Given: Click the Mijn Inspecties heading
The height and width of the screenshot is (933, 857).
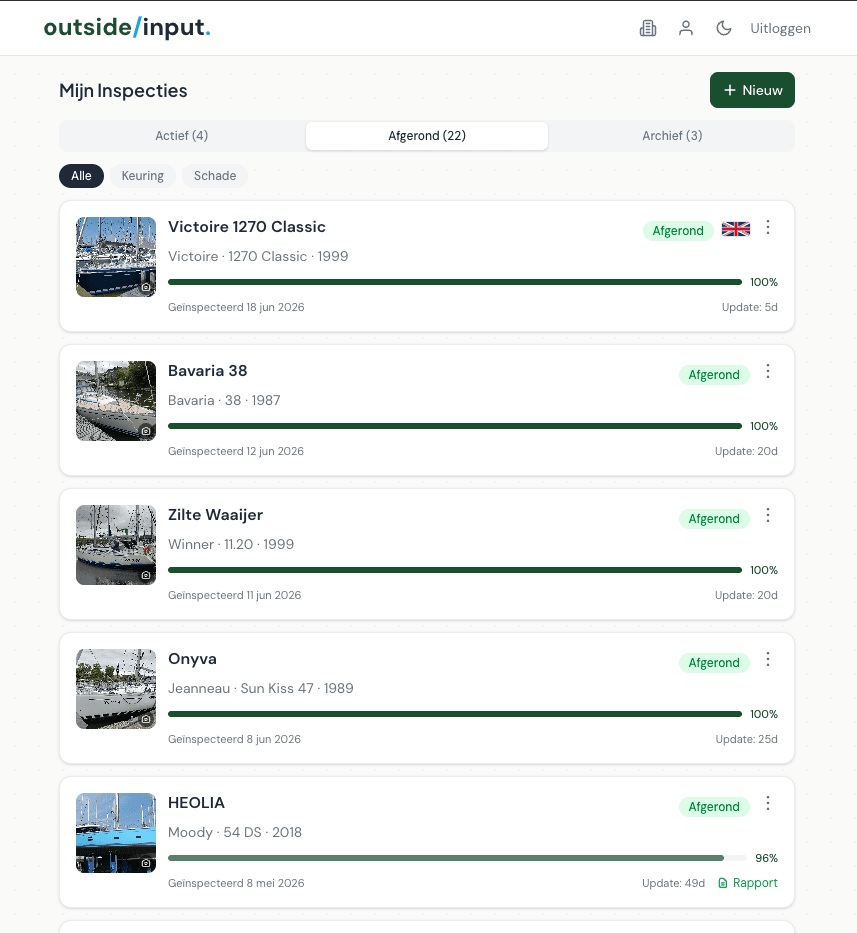Looking at the screenshot, I should 123,90.
